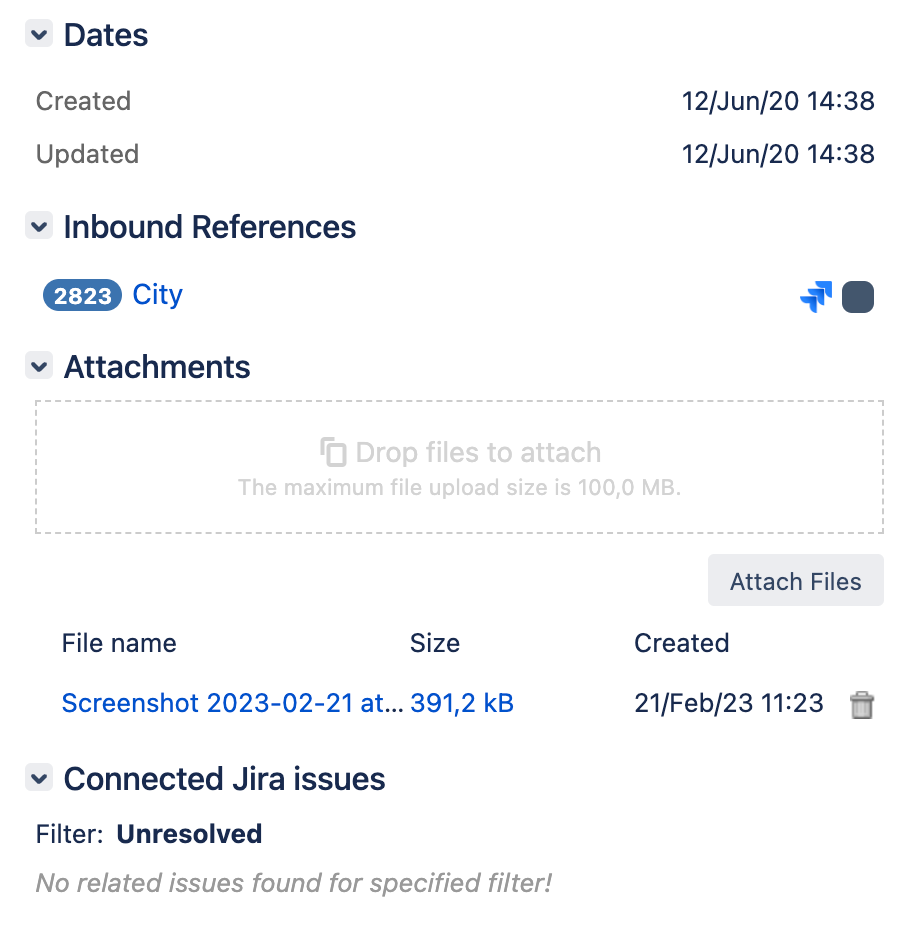924x936 pixels.
Task: Click the Jira logo icon next to City
Action: click(816, 296)
